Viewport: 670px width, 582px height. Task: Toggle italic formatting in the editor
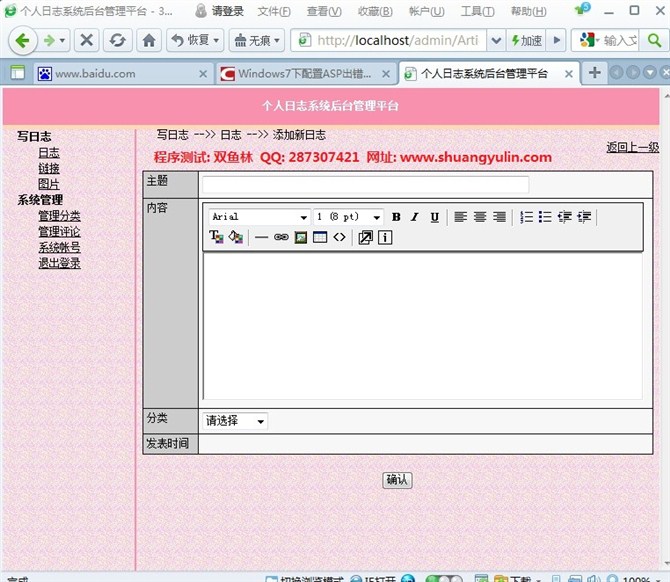(414, 217)
